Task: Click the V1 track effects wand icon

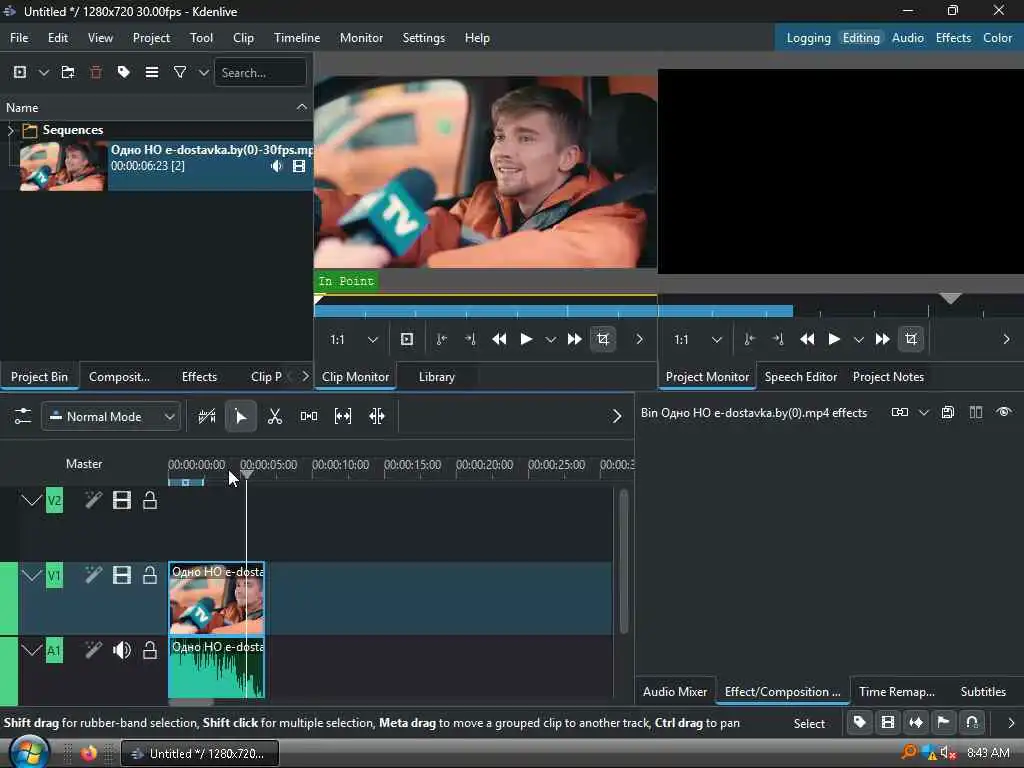Action: [x=93, y=575]
